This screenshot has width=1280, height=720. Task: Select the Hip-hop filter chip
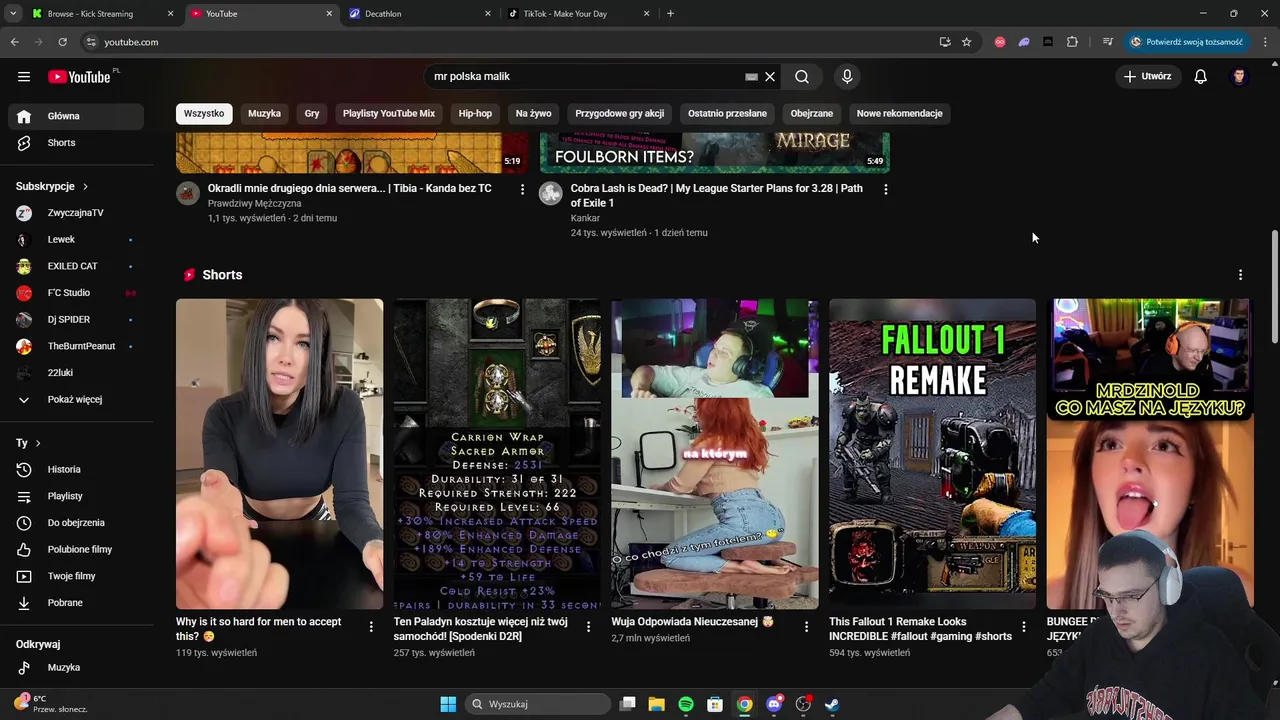(475, 113)
